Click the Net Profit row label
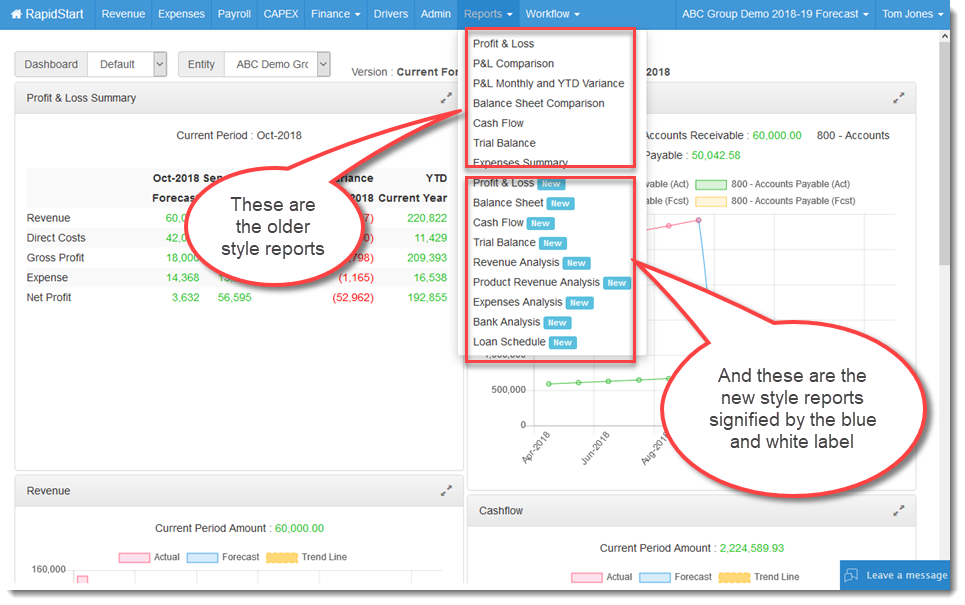Viewport: 965px width, 605px height. click(49, 297)
